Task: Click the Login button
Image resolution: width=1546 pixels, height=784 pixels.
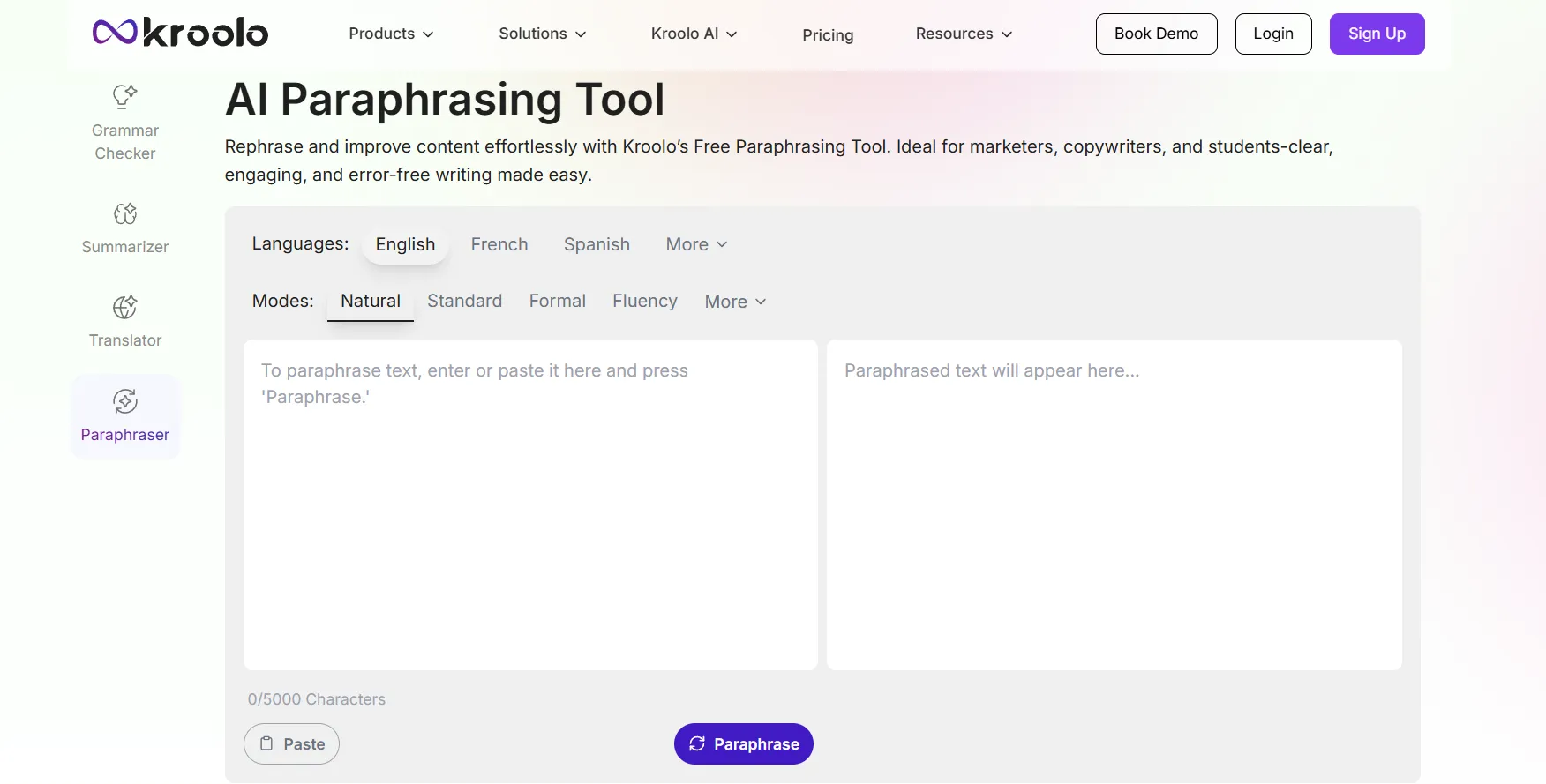Action: tap(1273, 34)
